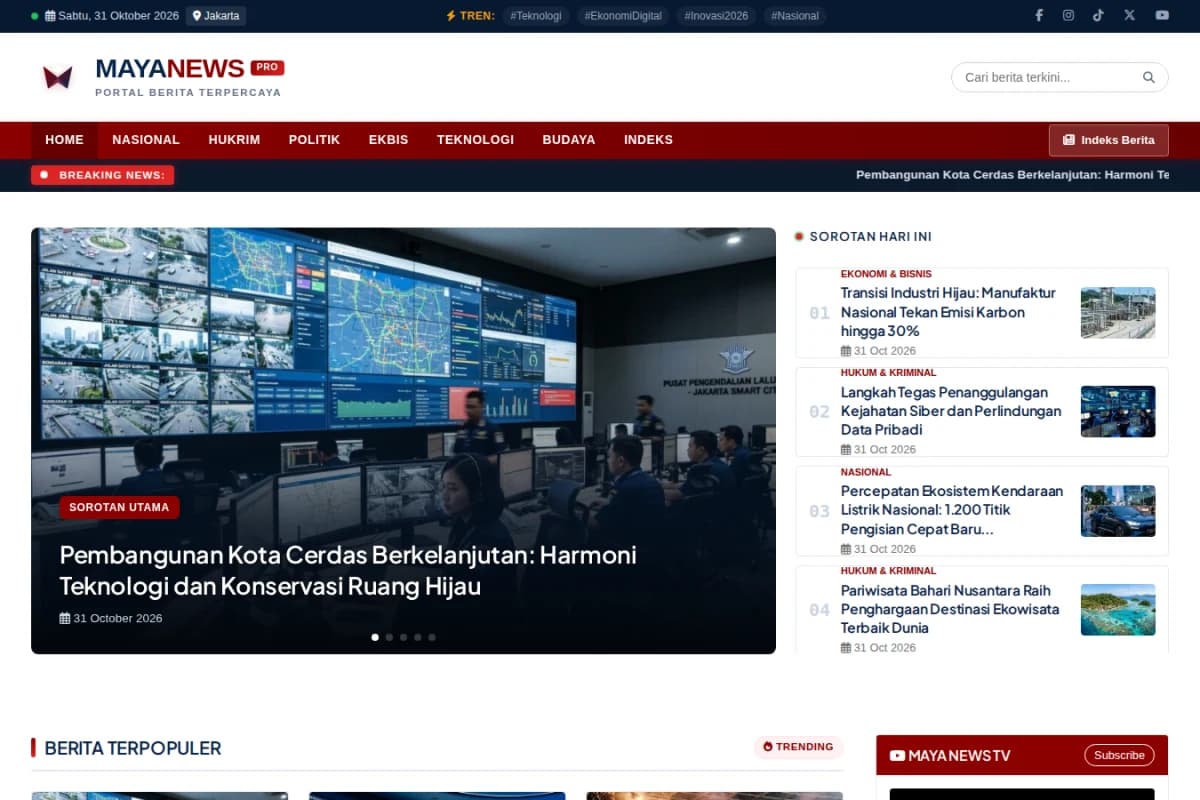
Task: Open the INDEKS menu section
Action: 648,140
